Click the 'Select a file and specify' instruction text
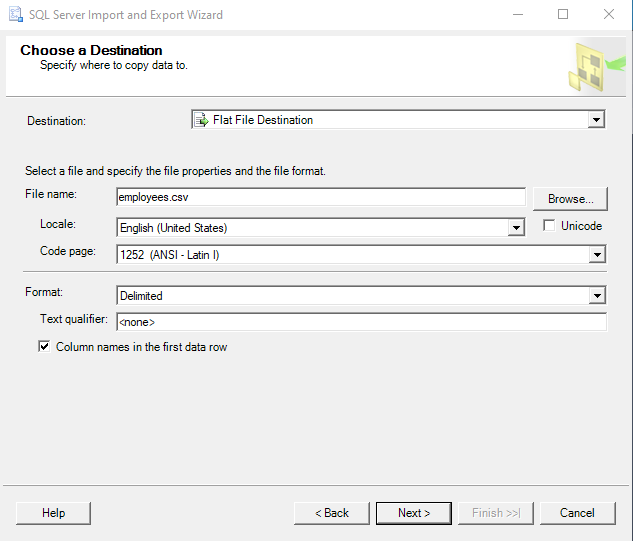The image size is (633, 541). pos(175,171)
